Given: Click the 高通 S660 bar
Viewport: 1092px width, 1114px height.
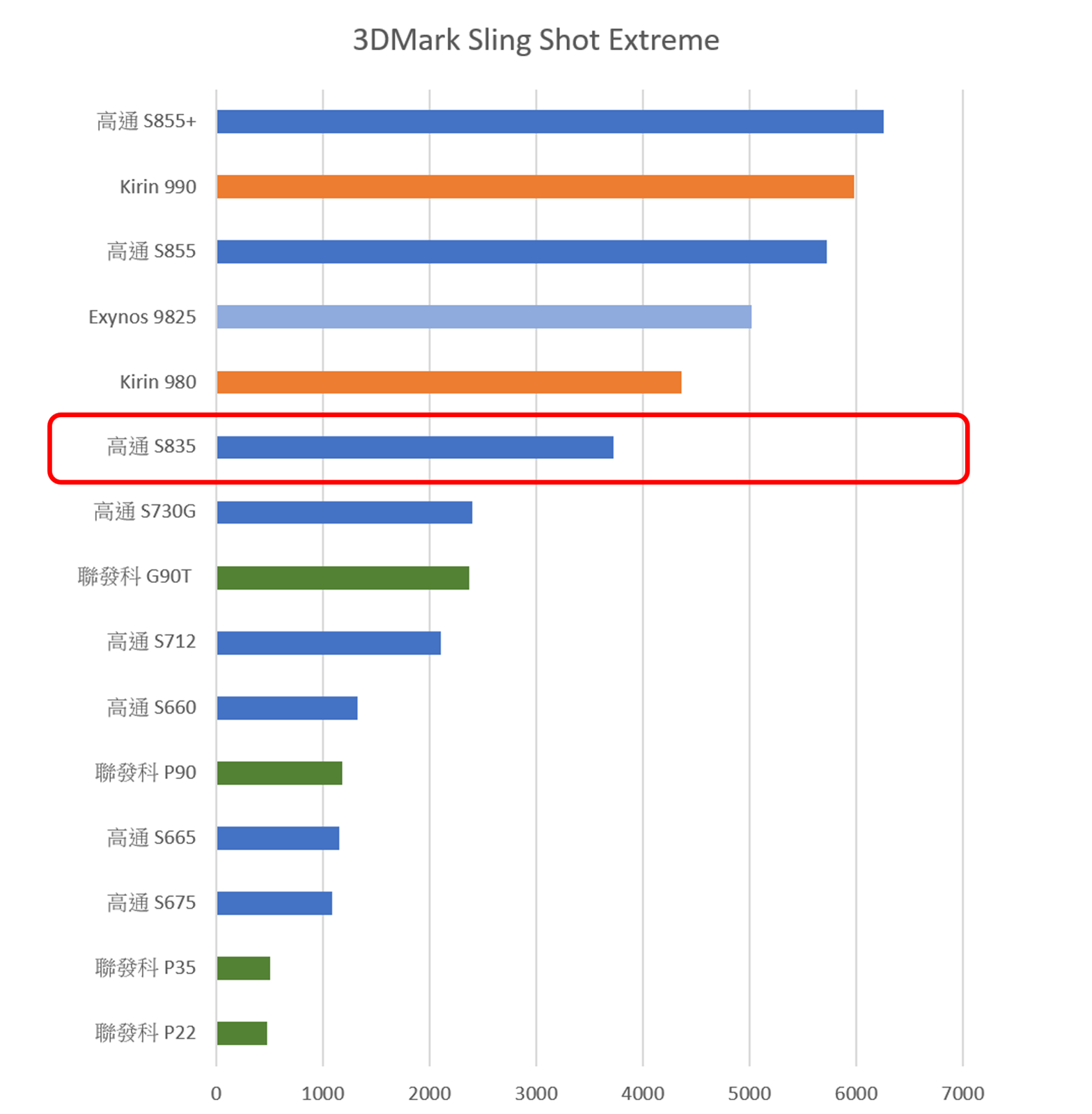Looking at the screenshot, I should coord(287,708).
